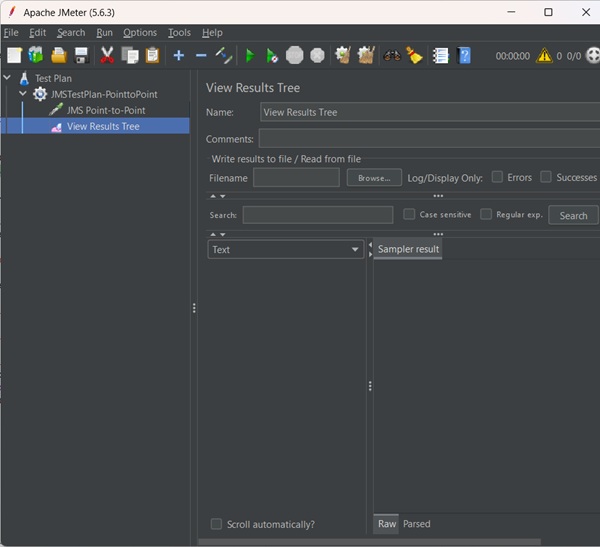Click the New test plan icon
The width and height of the screenshot is (600, 547).
point(14,55)
